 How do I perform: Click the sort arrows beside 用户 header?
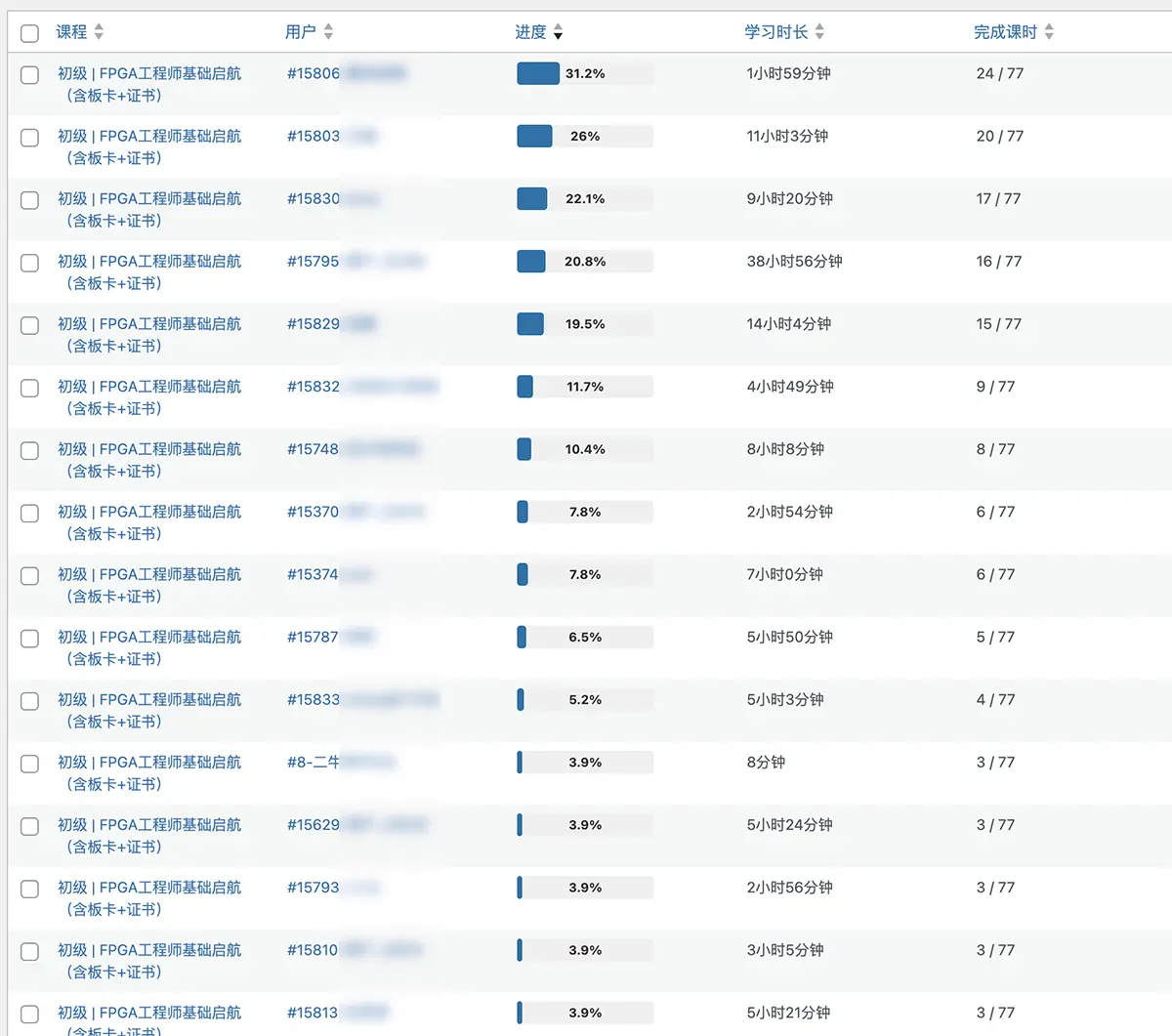pyautogui.click(x=328, y=32)
